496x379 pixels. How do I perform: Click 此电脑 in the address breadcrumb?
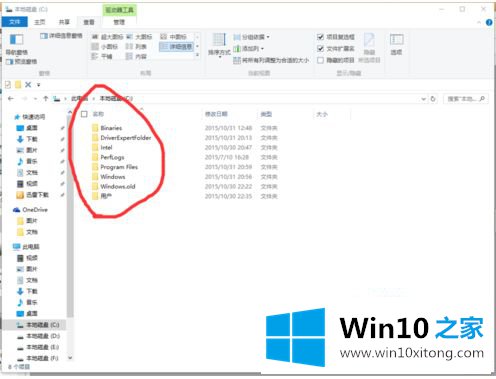click(79, 99)
